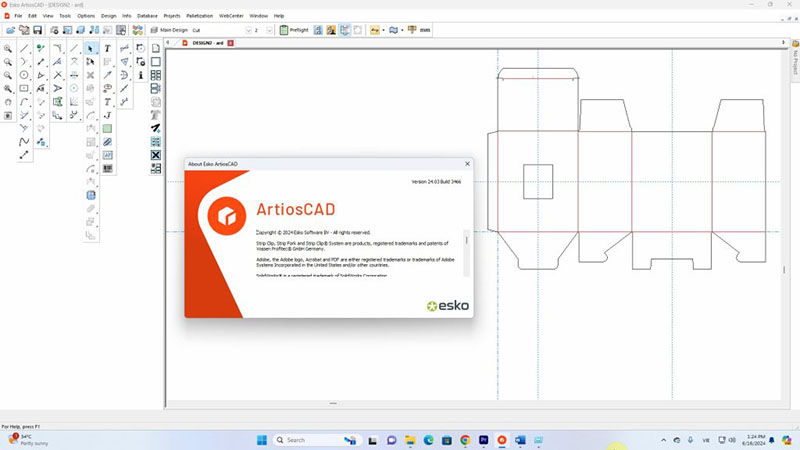
Task: Choose the Rectangle tool
Action: pos(24,88)
